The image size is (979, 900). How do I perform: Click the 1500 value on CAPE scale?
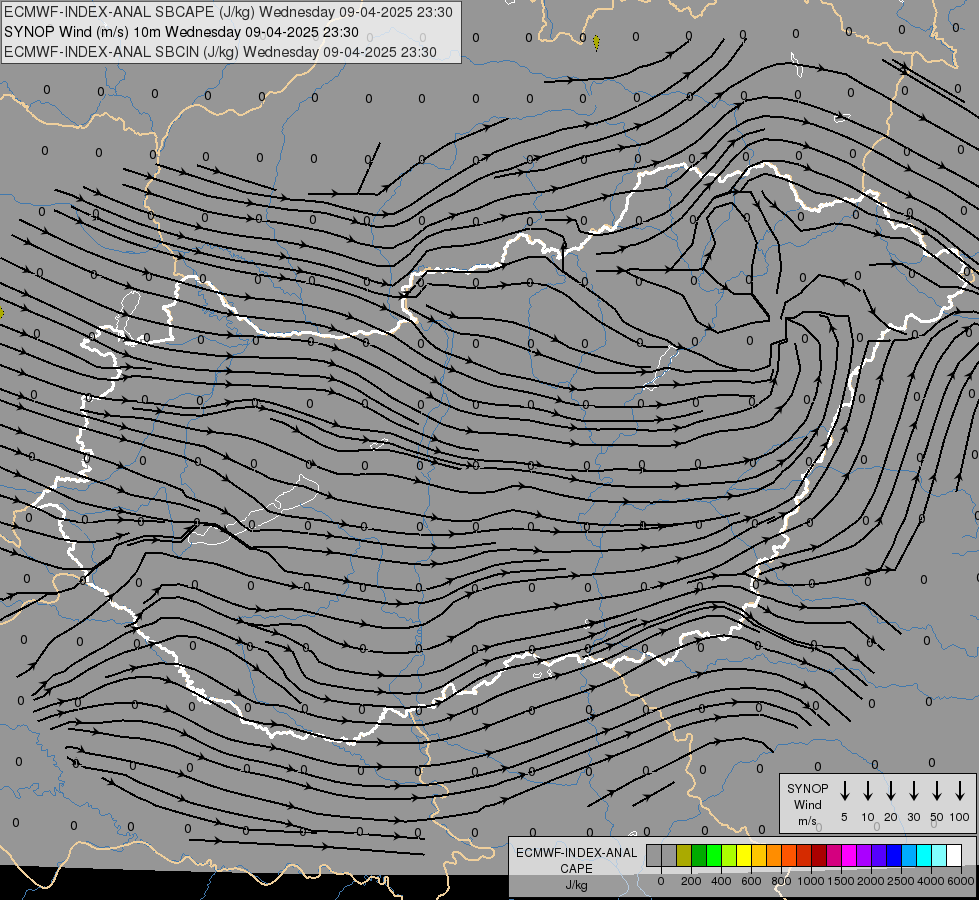pyautogui.click(x=841, y=881)
